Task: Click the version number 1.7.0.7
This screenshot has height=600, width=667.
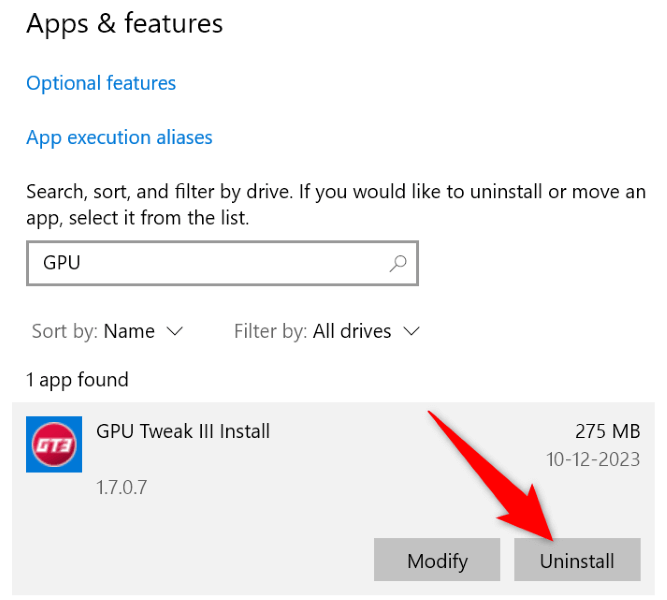Action: click(x=122, y=488)
